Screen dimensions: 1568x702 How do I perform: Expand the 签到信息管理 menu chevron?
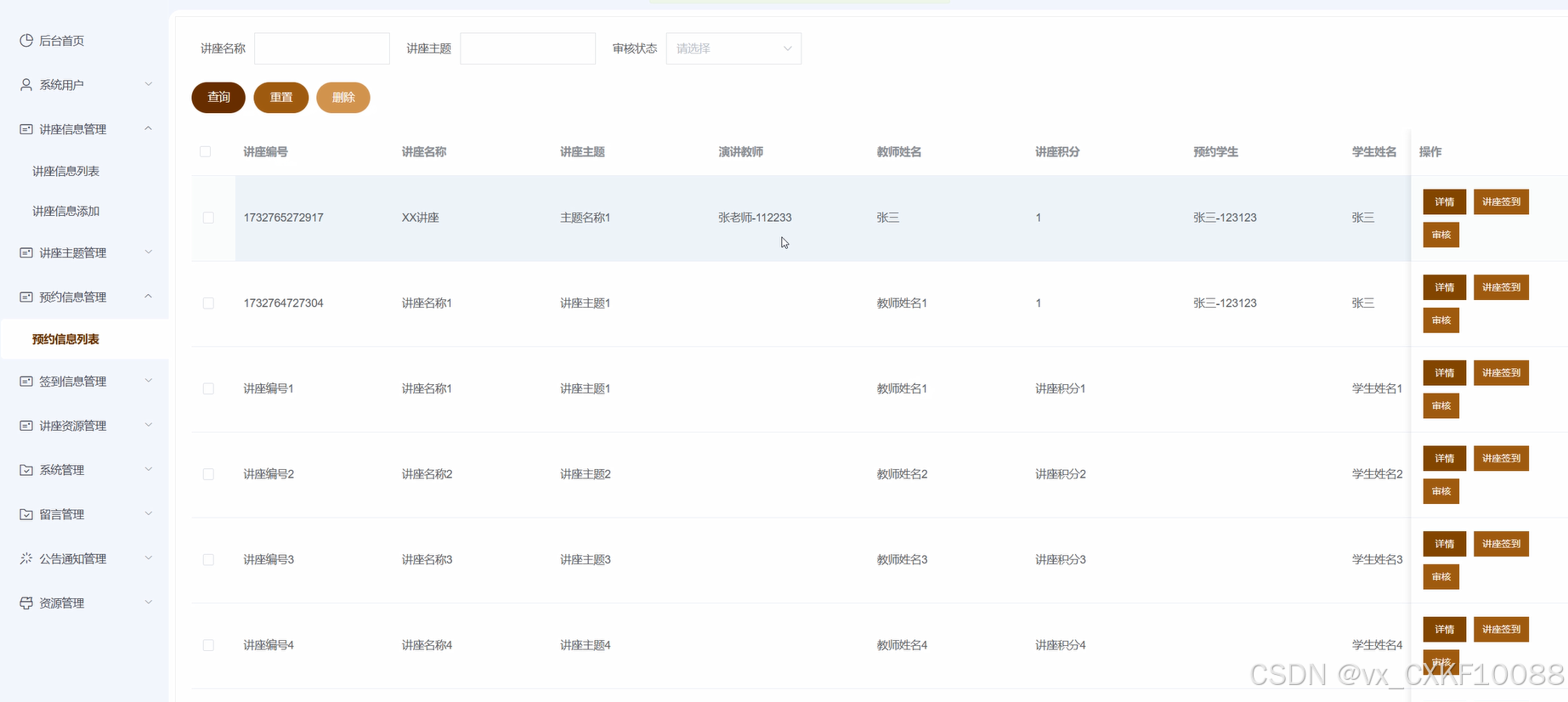pos(149,381)
